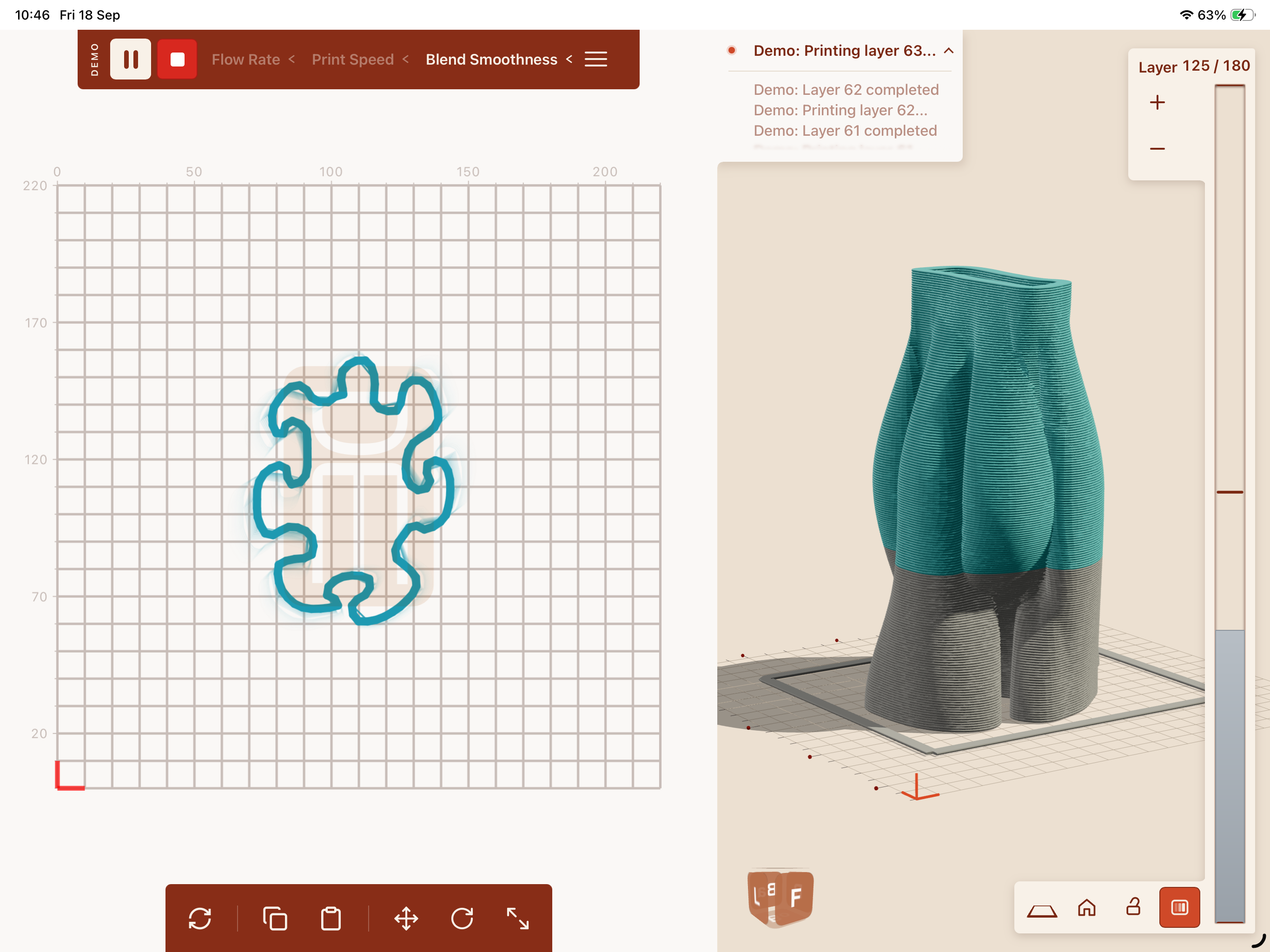The width and height of the screenshot is (1270, 952).
Task: Pause the demo print
Action: click(x=130, y=59)
